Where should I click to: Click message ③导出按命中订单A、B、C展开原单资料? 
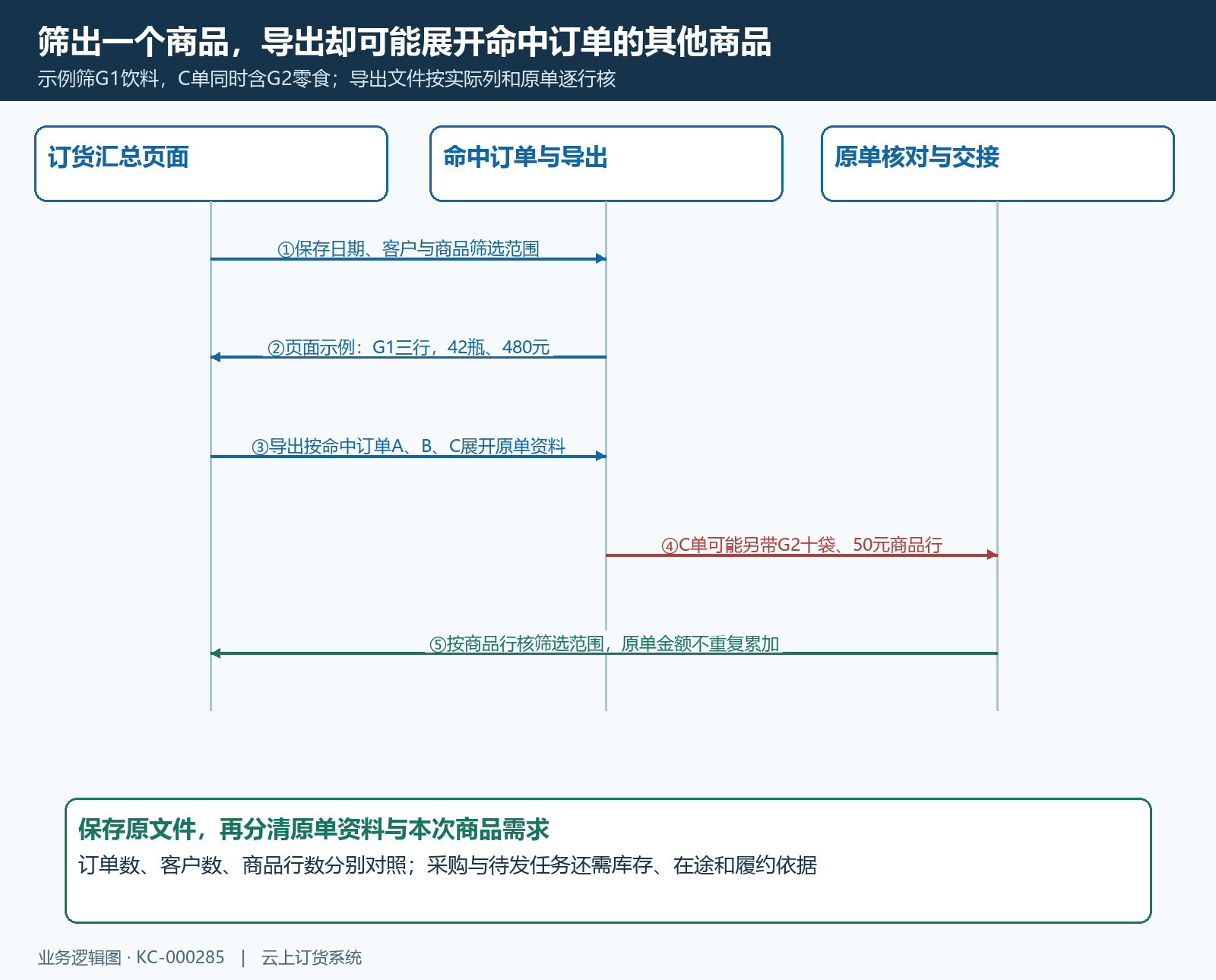[x=408, y=447]
